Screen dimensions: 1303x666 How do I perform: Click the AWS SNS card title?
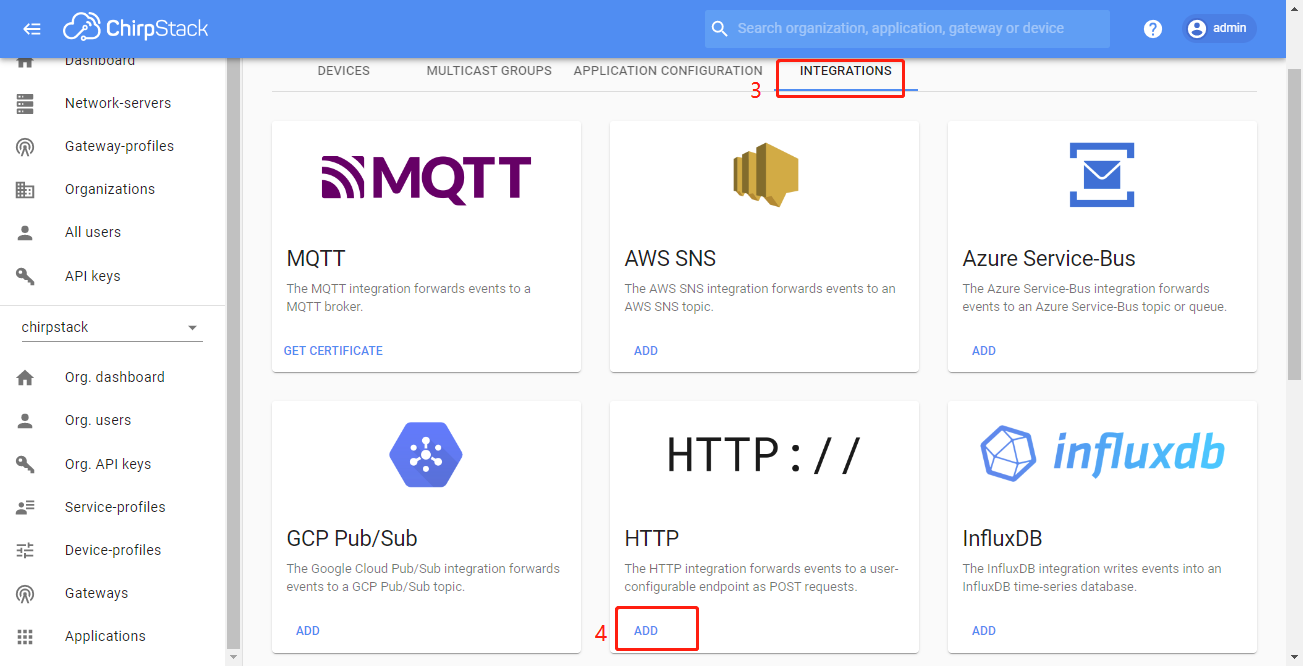670,258
